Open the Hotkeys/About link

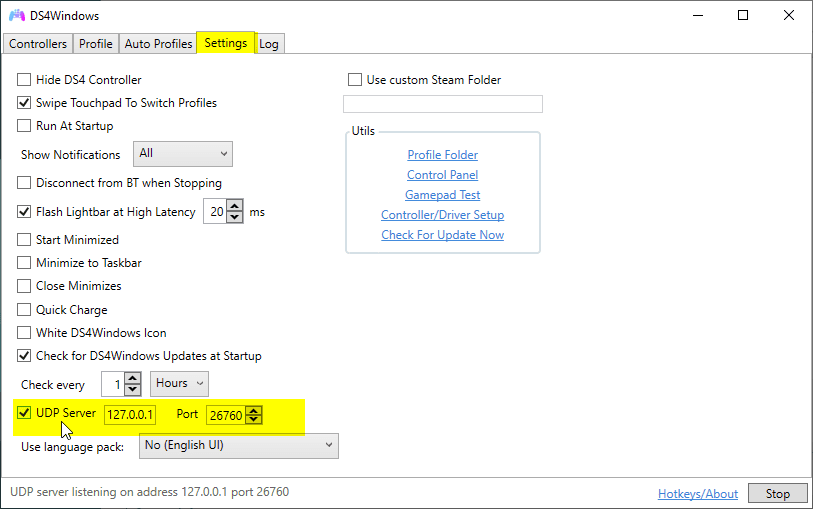(697, 494)
